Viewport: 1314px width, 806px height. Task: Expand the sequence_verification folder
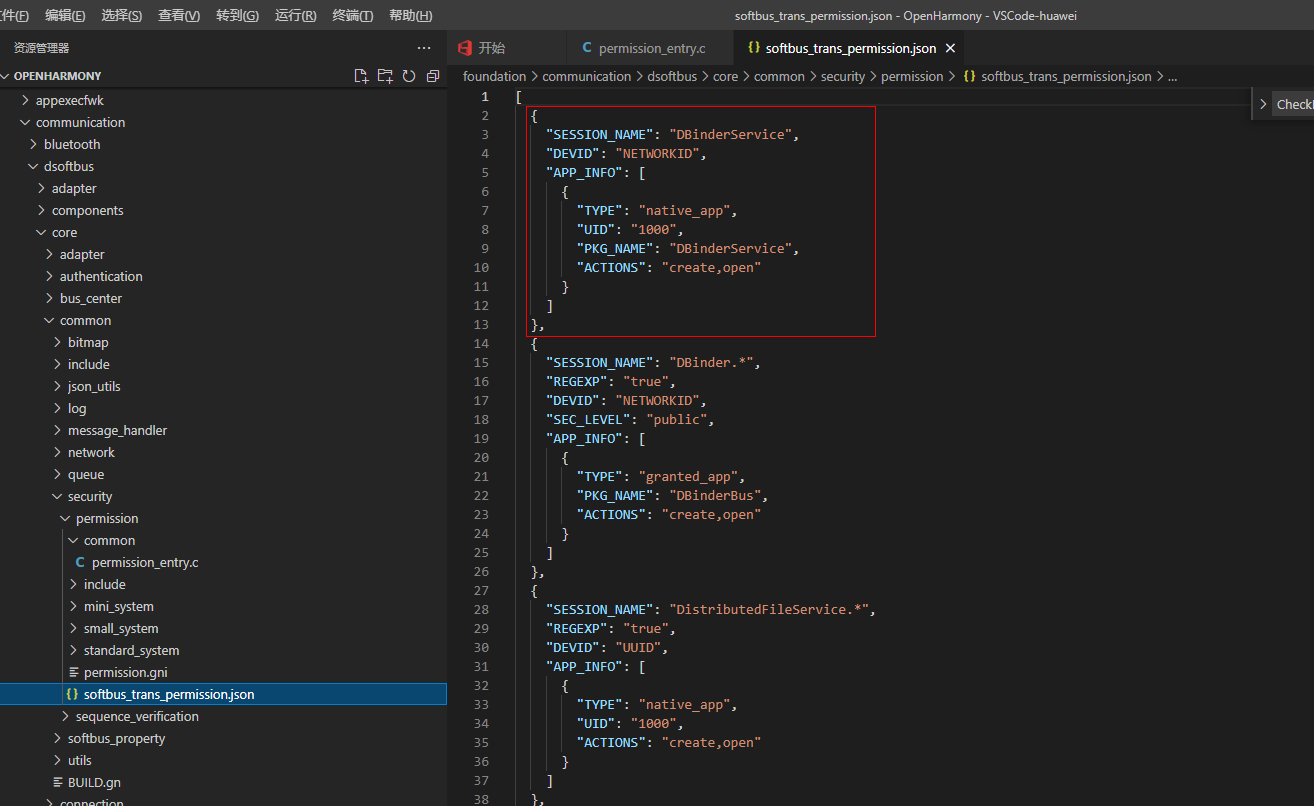[x=137, y=716]
